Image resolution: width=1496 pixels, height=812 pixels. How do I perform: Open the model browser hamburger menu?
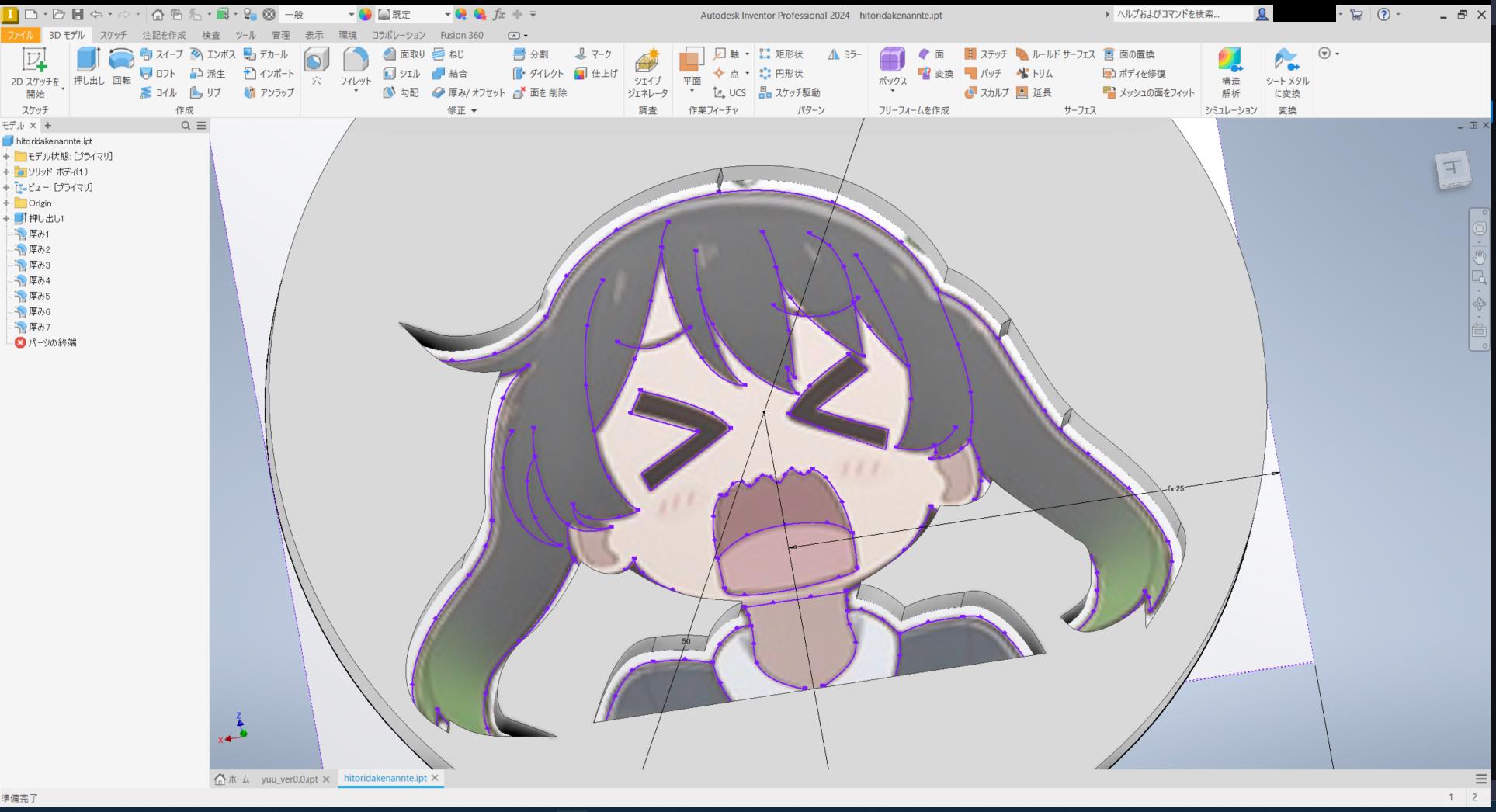pyautogui.click(x=201, y=125)
